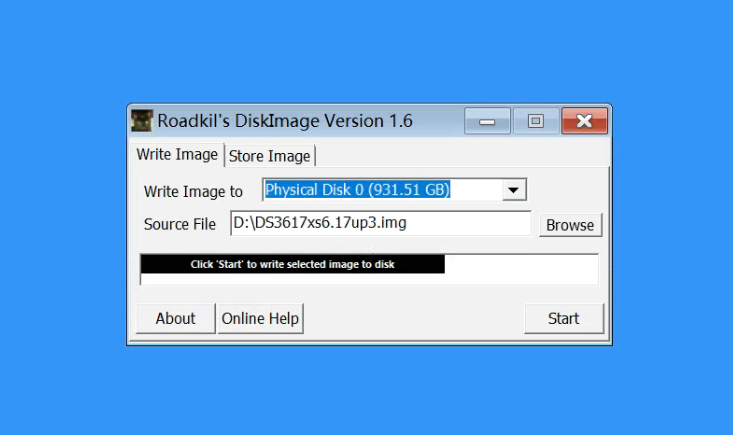Open the About dialog
The image size is (733, 435).
click(175, 319)
